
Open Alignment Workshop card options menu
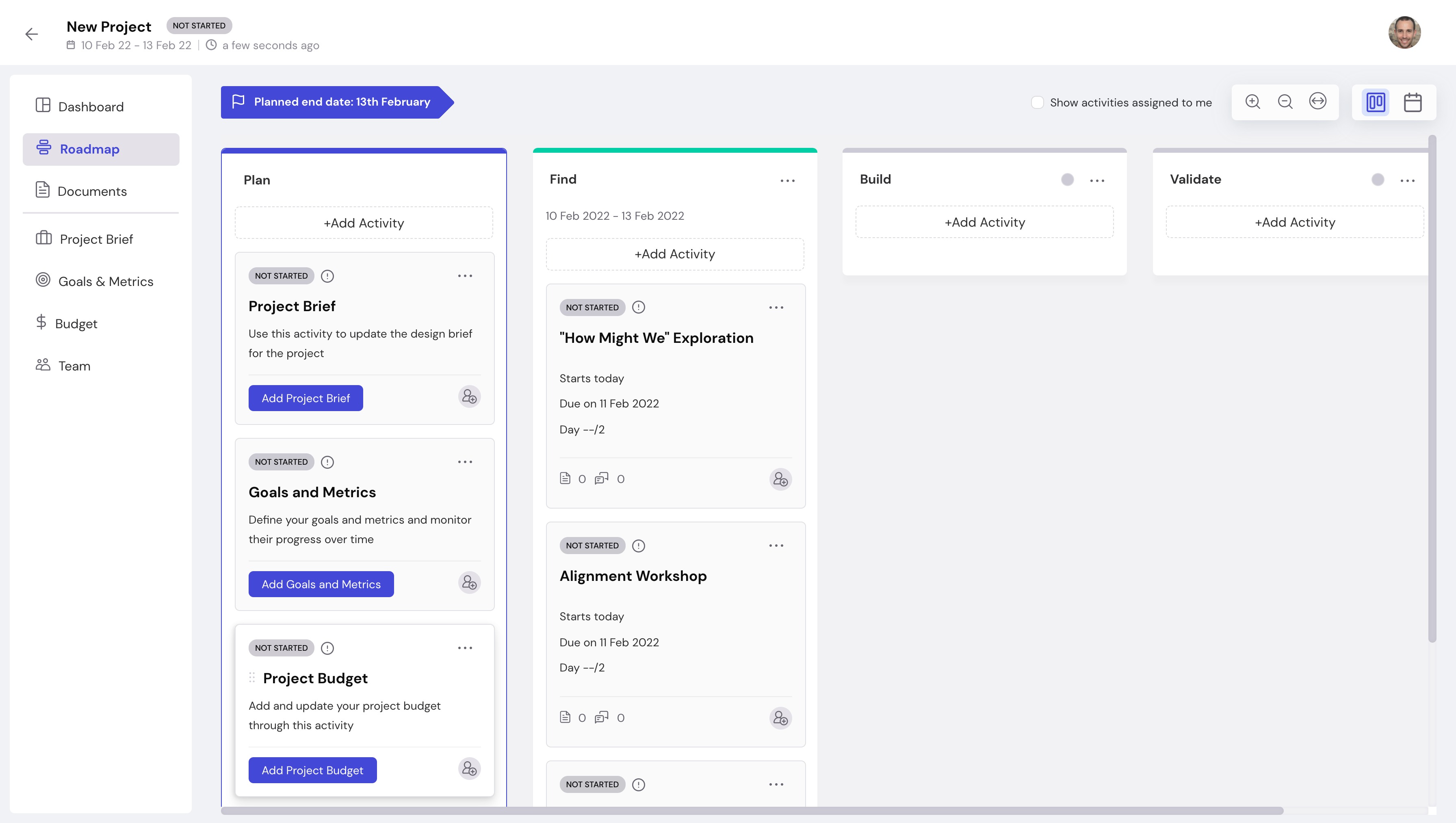pyautogui.click(x=776, y=546)
